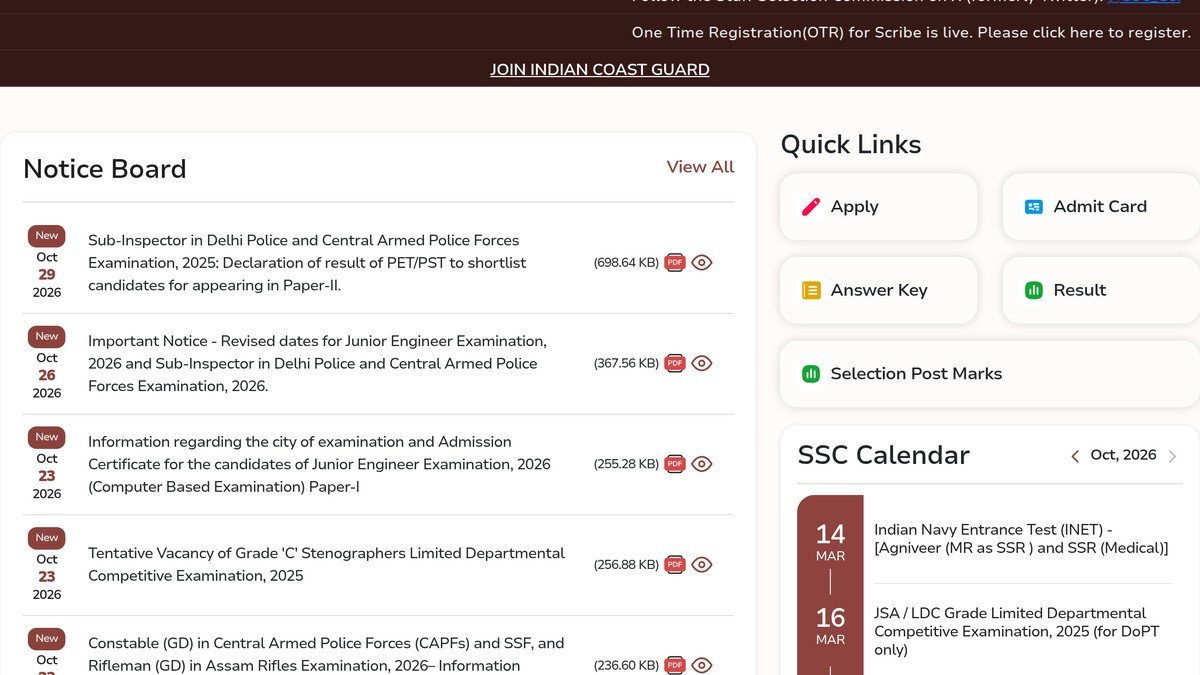The image size is (1200, 675).
Task: Click the green chart icon on Result
Action: tap(1034, 290)
